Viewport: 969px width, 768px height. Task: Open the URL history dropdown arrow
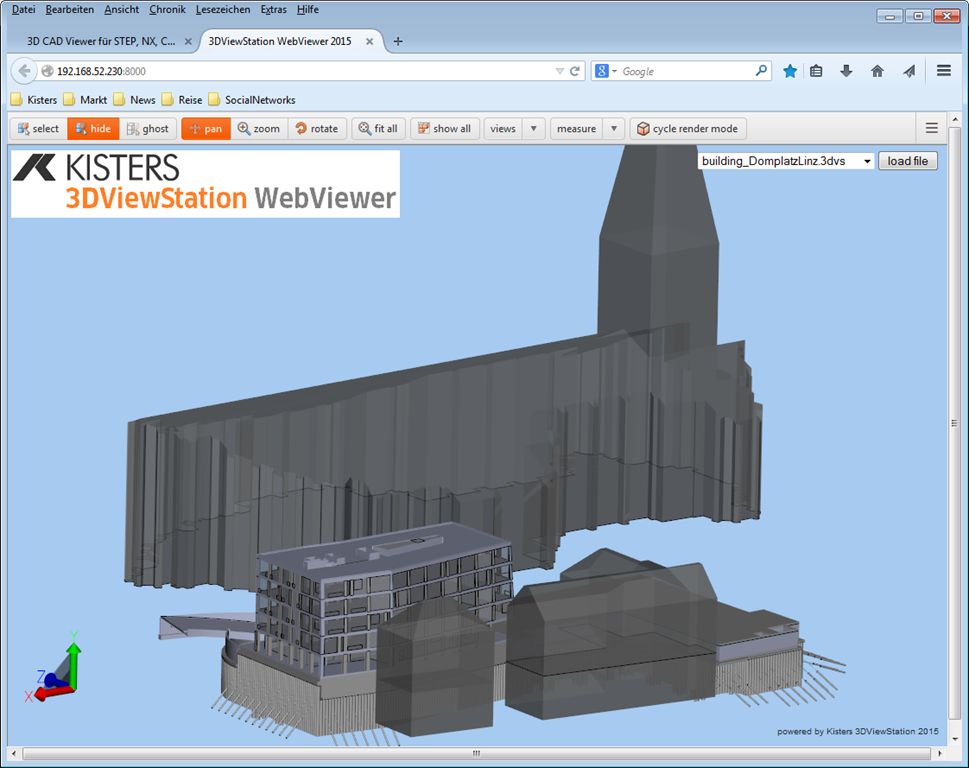[559, 71]
